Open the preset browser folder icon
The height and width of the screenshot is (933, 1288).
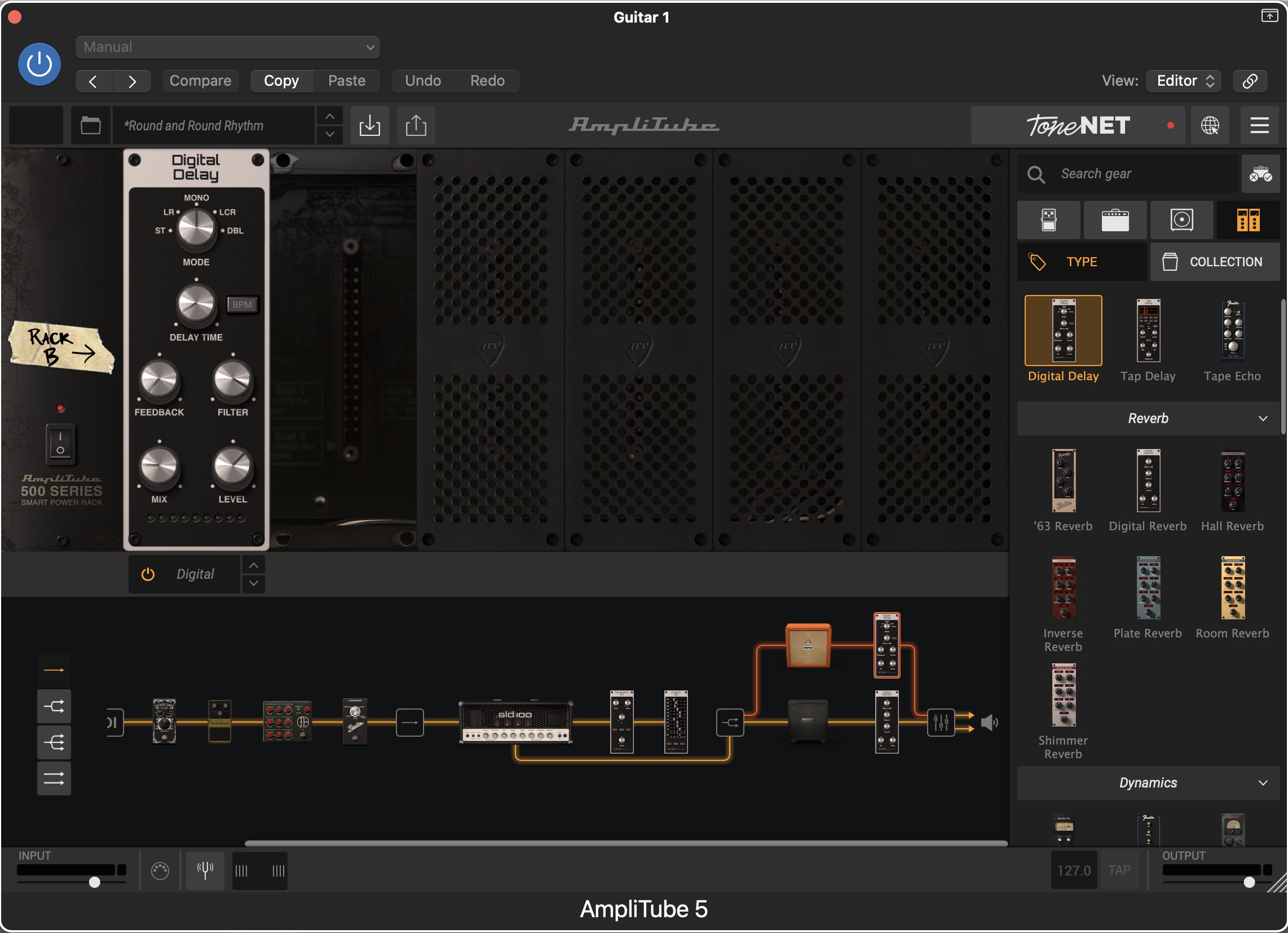click(x=90, y=126)
